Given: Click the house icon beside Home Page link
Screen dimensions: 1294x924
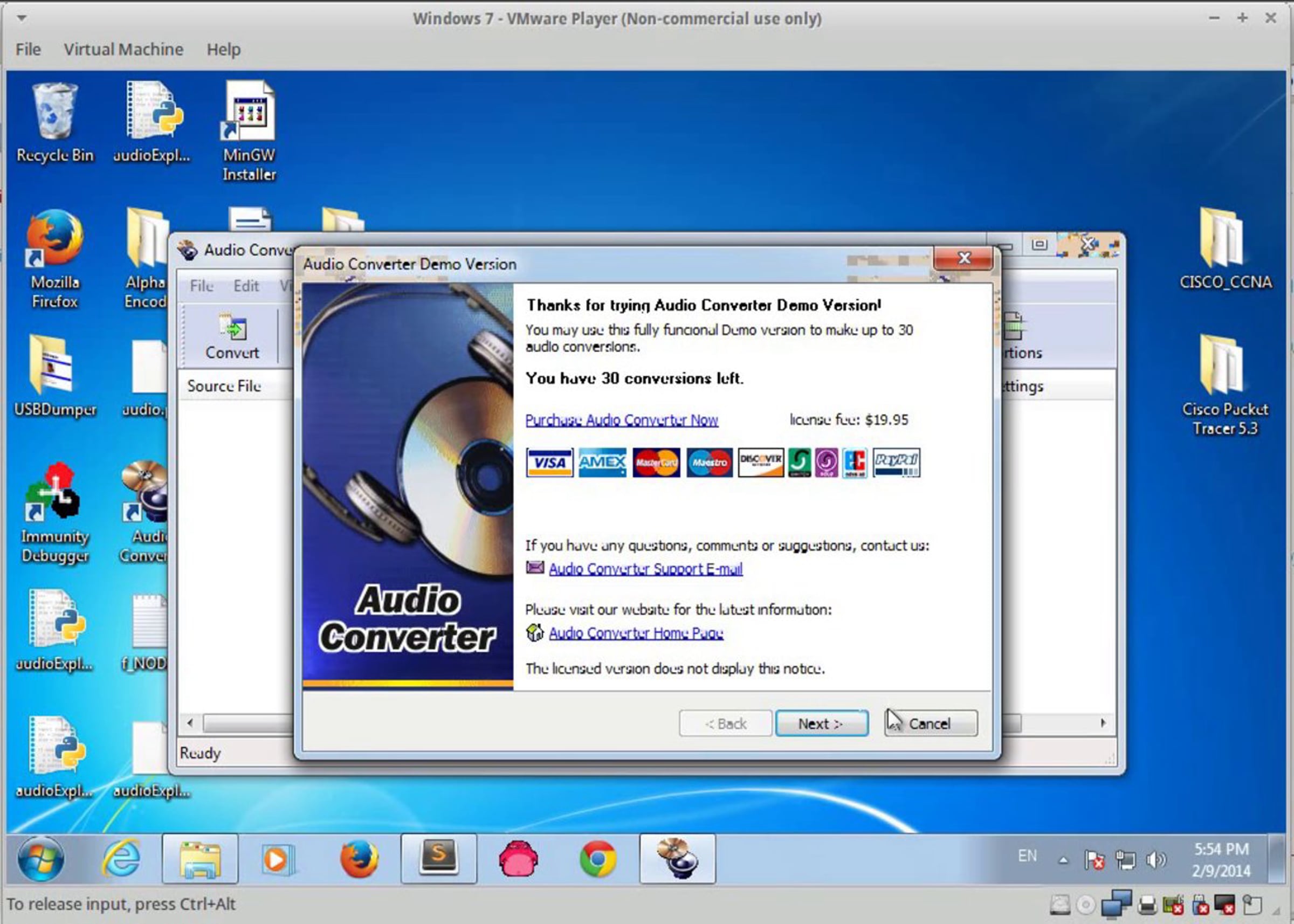Looking at the screenshot, I should (x=534, y=632).
